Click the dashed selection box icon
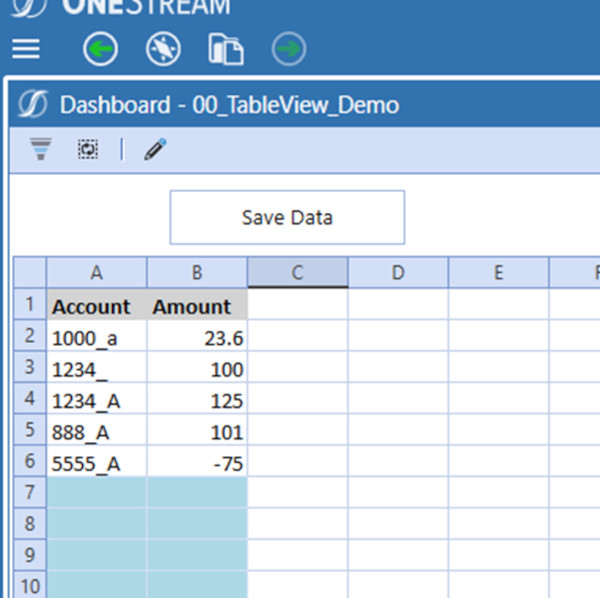The image size is (600, 598). [88, 150]
